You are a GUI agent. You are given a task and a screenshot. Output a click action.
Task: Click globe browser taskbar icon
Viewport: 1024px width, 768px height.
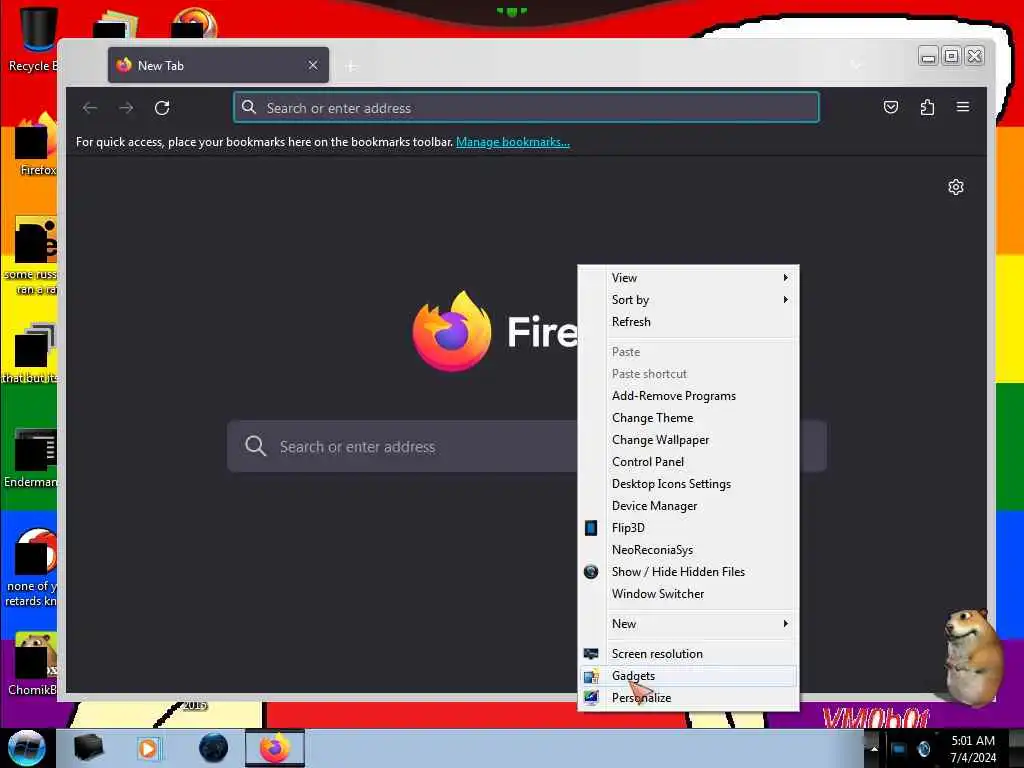(214, 748)
